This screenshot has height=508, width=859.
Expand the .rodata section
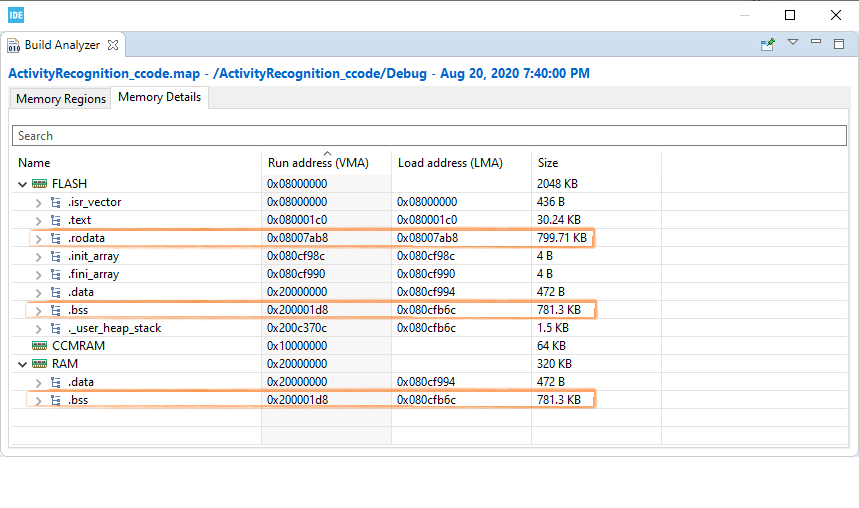(x=39, y=238)
